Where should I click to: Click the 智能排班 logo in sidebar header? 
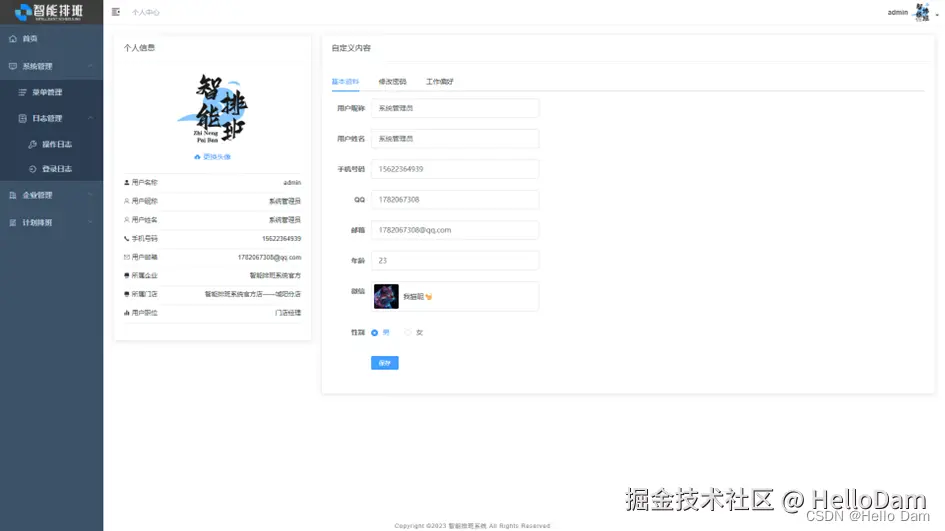point(49,11)
